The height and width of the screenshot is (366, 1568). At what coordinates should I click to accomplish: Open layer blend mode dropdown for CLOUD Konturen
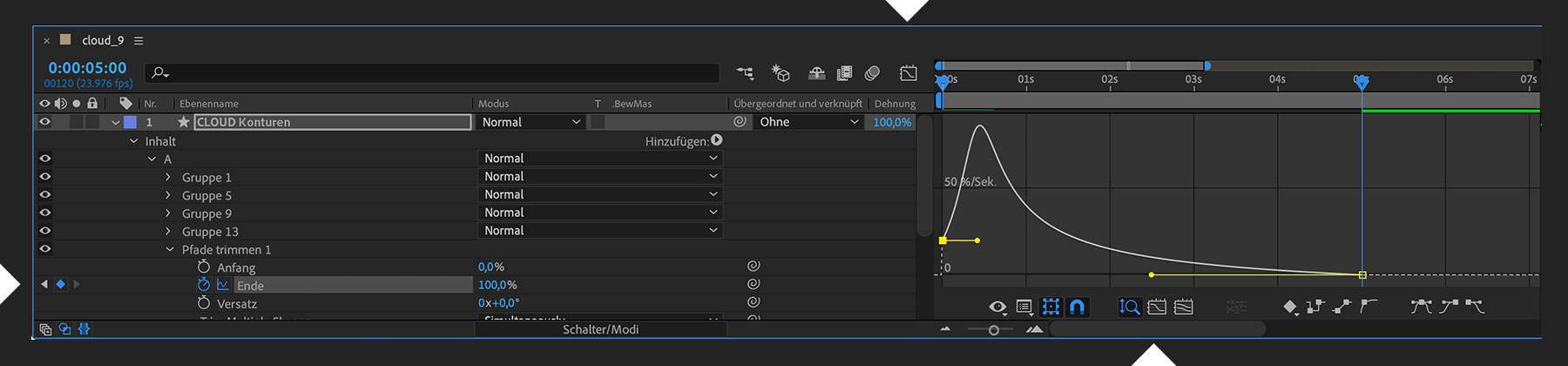click(531, 122)
